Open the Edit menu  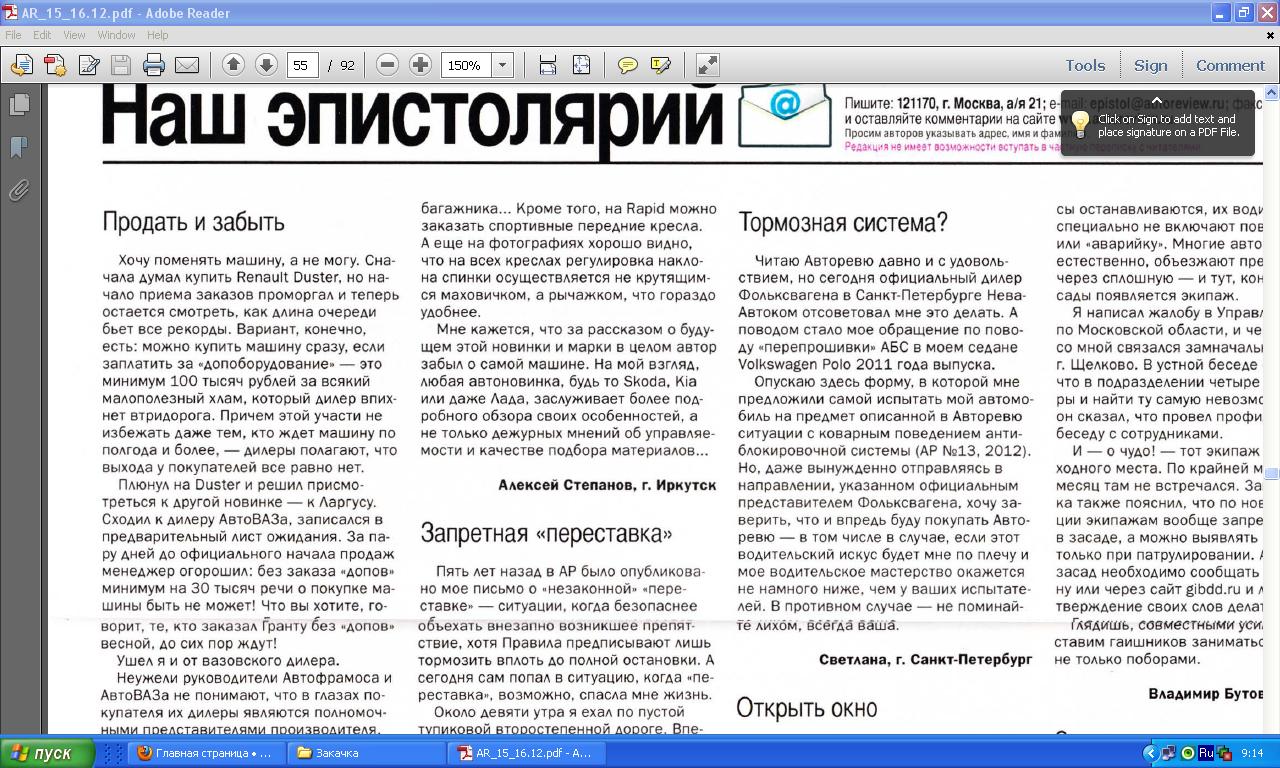pyautogui.click(x=42, y=35)
